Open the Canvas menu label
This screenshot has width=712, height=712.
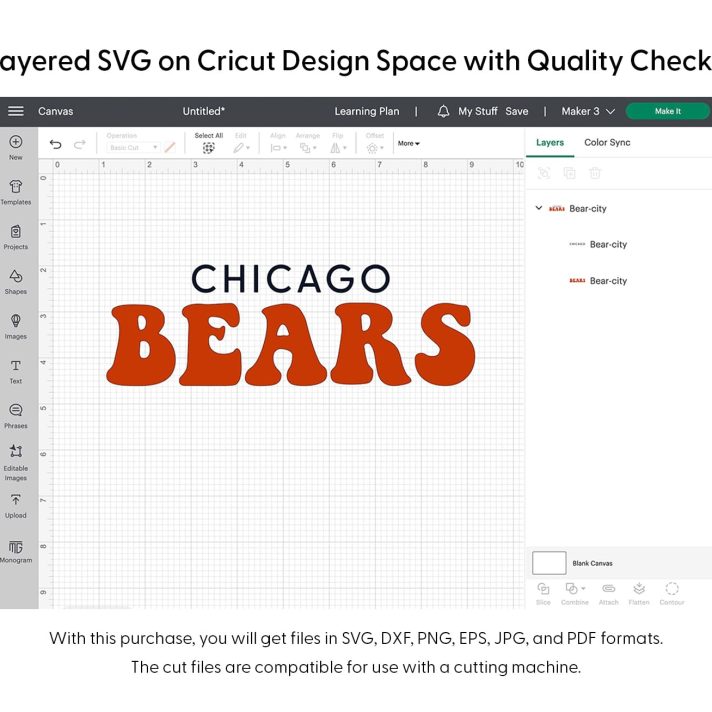(55, 111)
